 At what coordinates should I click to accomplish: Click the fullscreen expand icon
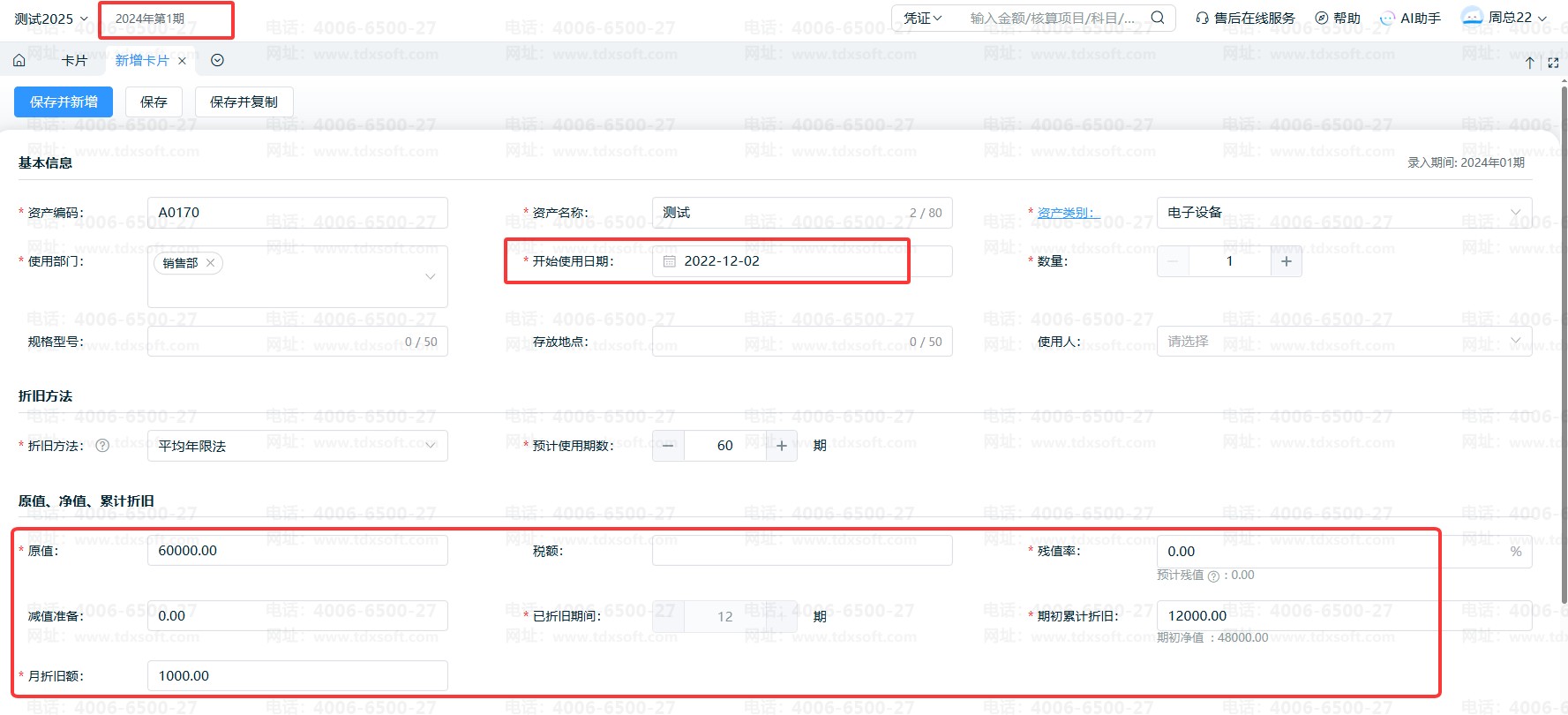tap(1553, 63)
